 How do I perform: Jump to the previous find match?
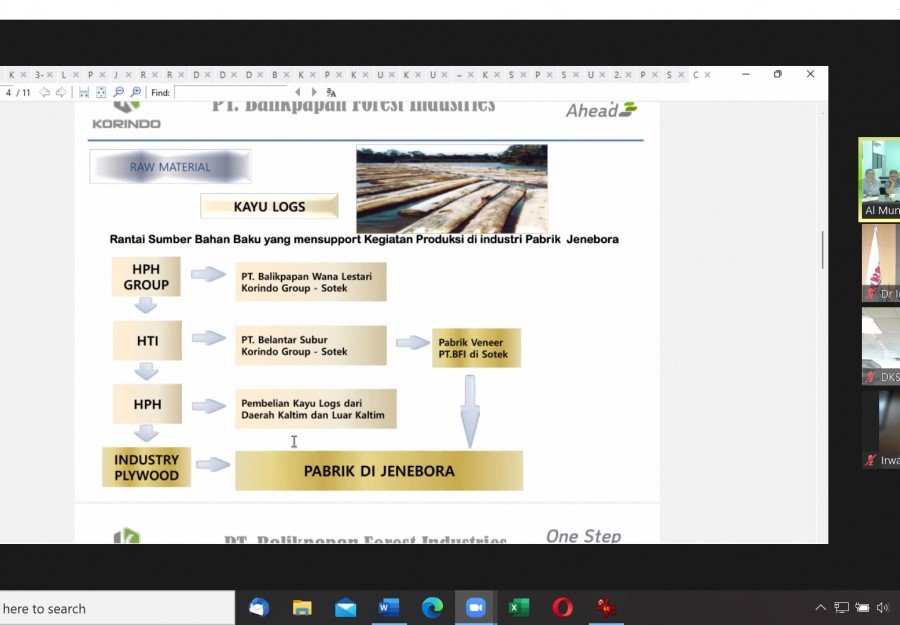(x=297, y=92)
